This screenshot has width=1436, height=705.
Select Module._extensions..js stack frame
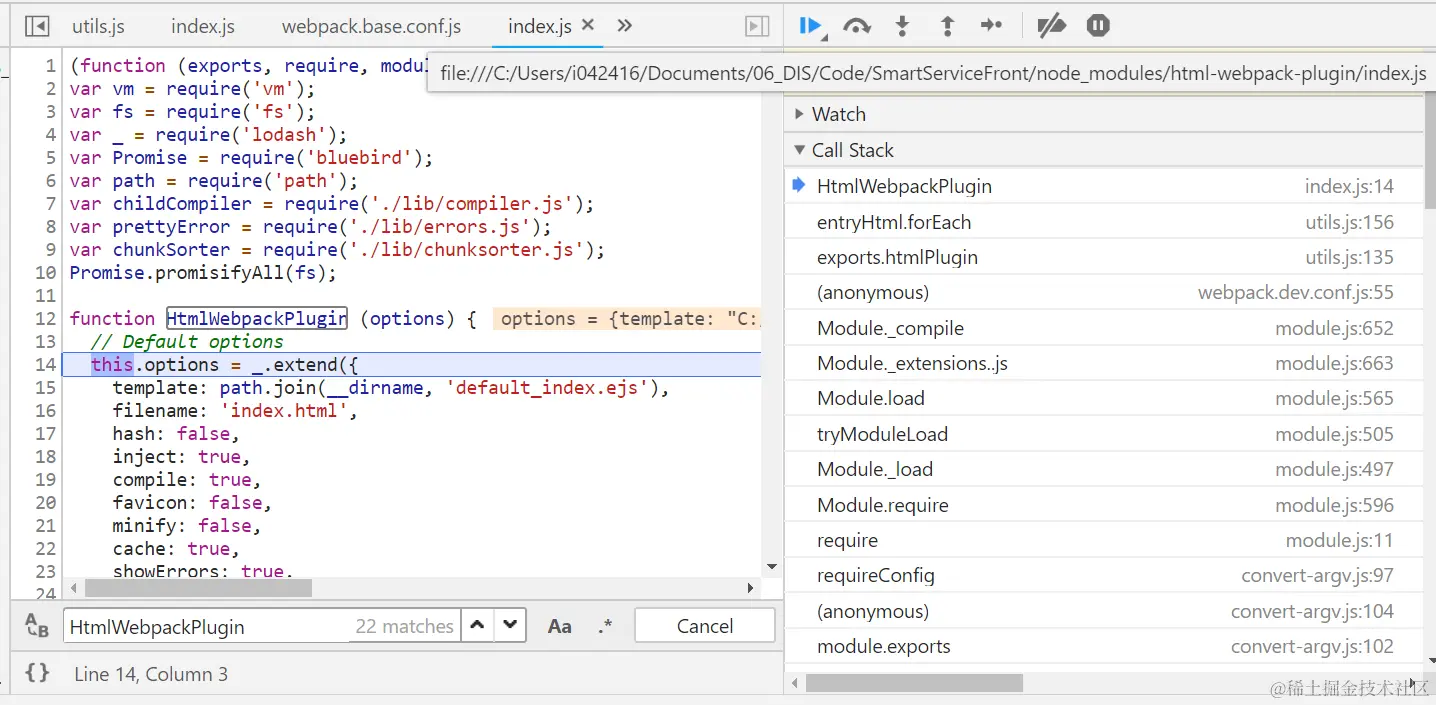tap(1103, 363)
